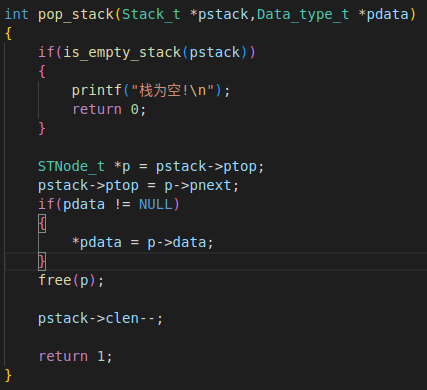Image resolution: width=427 pixels, height=390 pixels.
Task: Click the Data_type_t parameter type
Action: click(x=303, y=15)
